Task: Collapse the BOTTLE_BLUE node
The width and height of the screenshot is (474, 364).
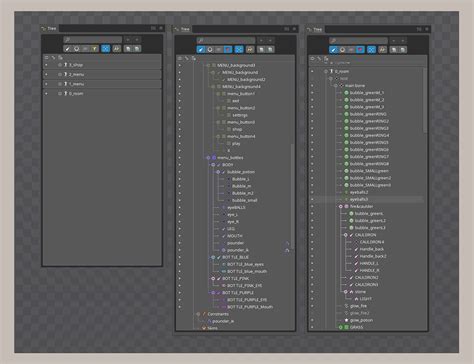Action: 213,257
